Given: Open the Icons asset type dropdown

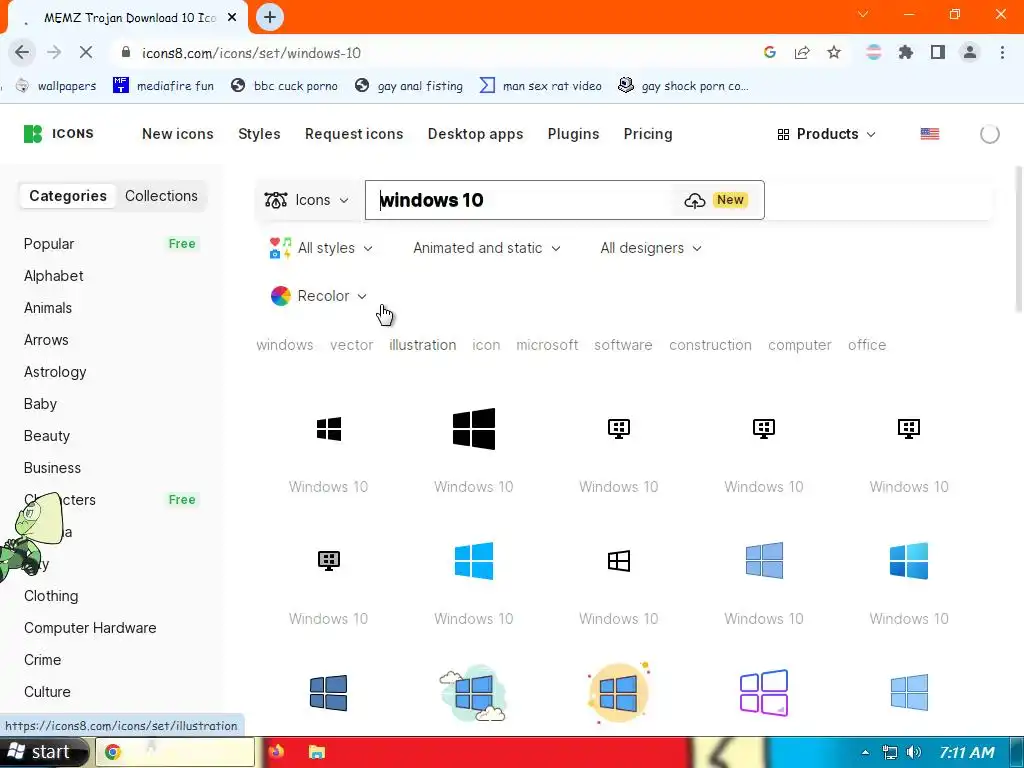Looking at the screenshot, I should [x=306, y=200].
